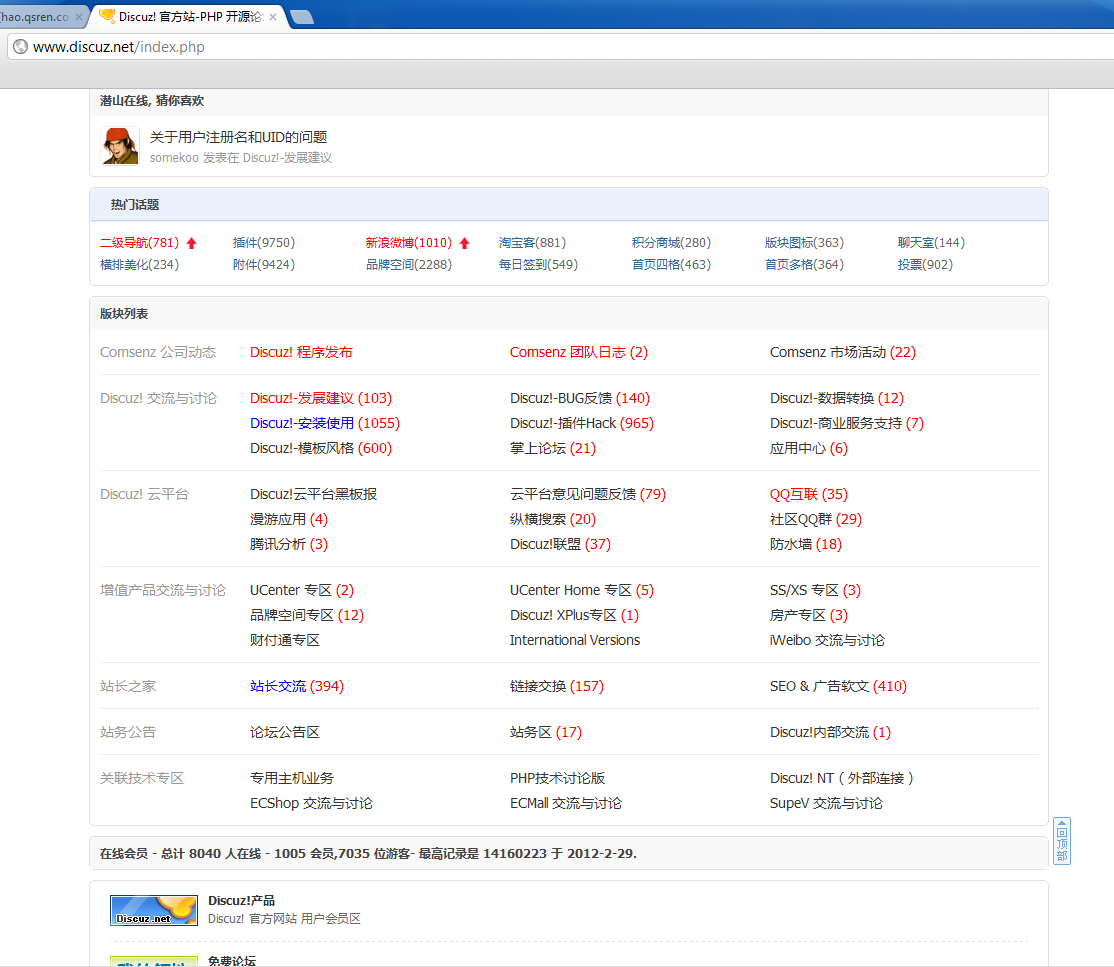The height and width of the screenshot is (967, 1114).
Task: Switch to the Discuz! 官方站 tab
Action: pos(190,17)
